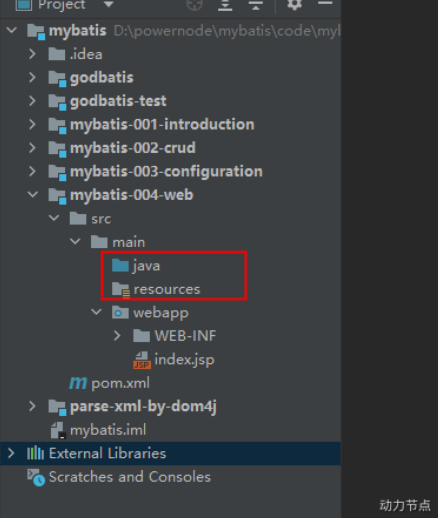The image size is (438, 518).
Task: Select the External Libraries row
Action: (x=170, y=453)
